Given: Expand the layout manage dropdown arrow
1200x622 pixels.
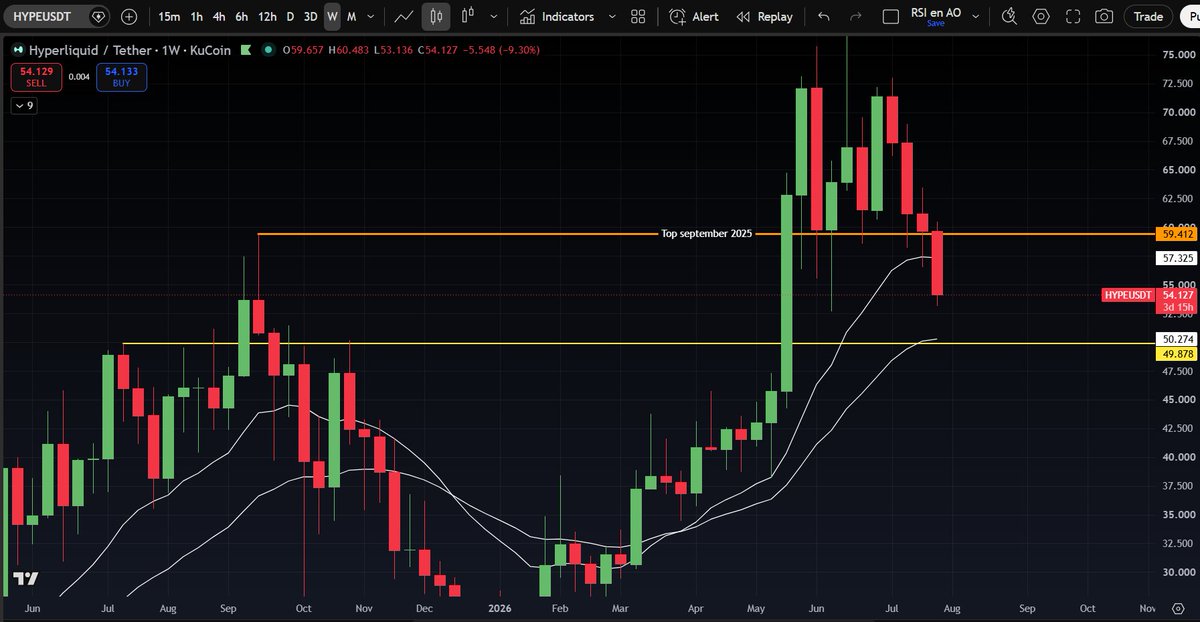Looking at the screenshot, I should pos(977,16).
